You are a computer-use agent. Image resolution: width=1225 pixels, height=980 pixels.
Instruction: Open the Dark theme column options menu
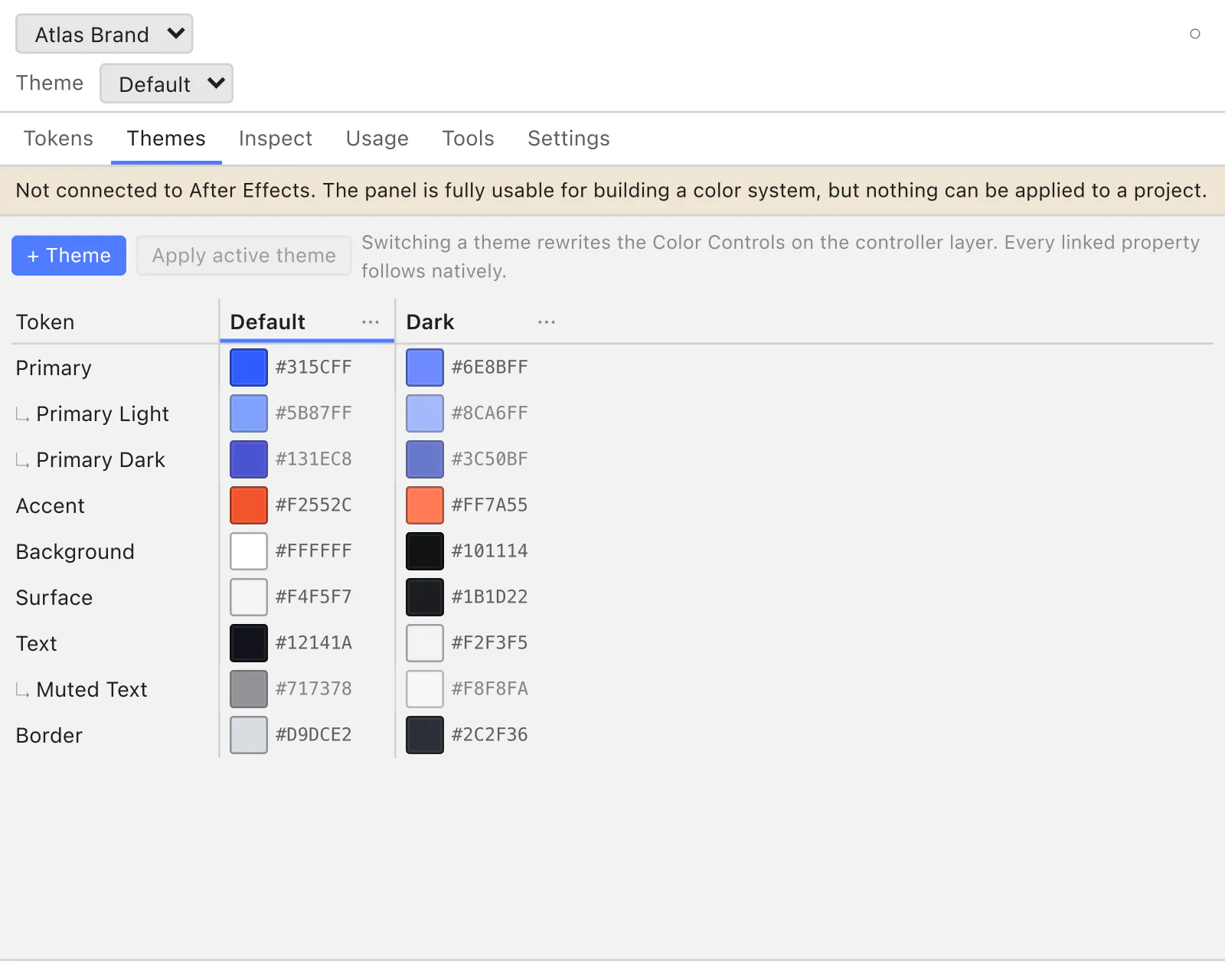[x=547, y=322]
